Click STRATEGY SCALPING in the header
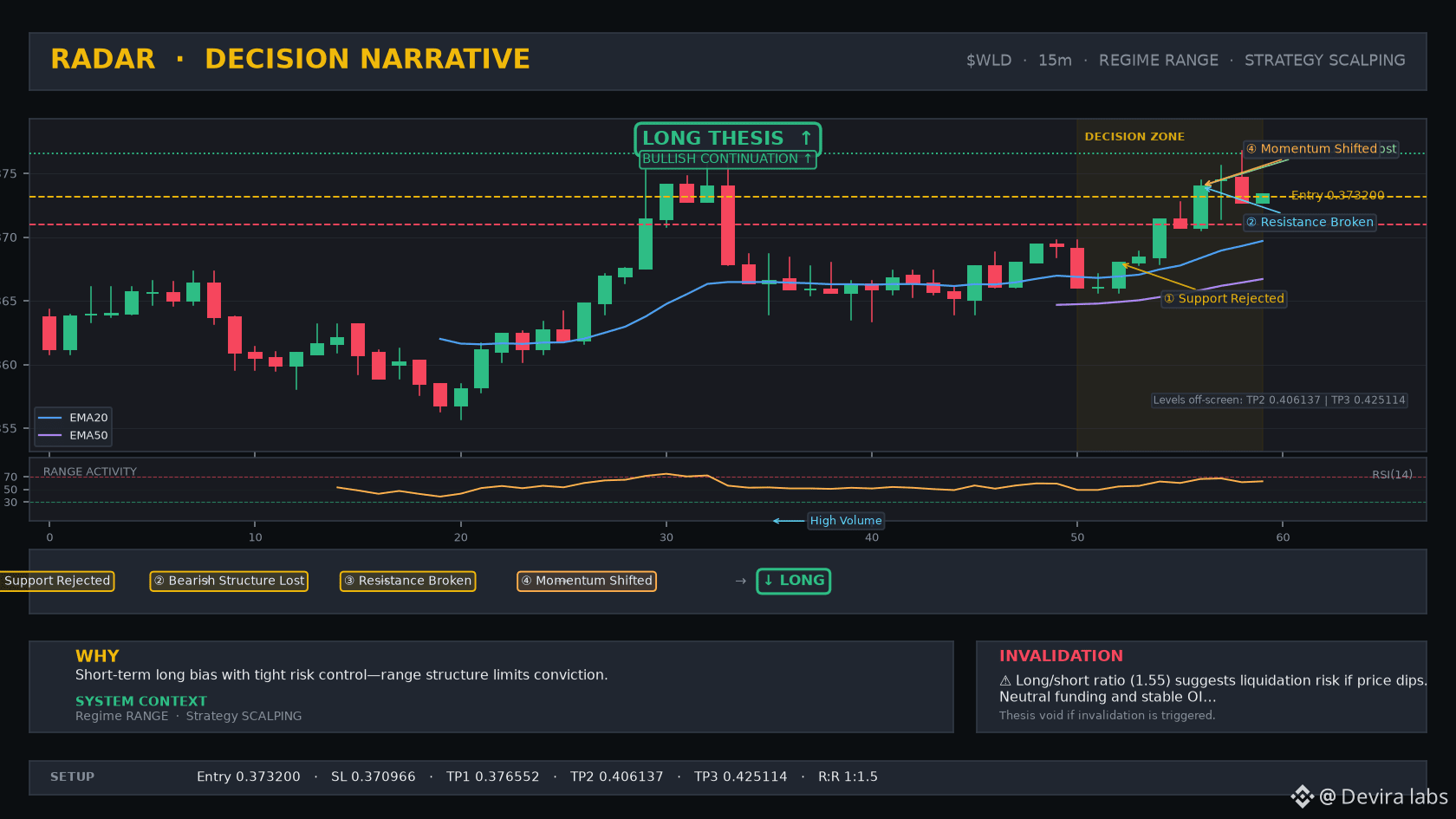Screen dimensions: 1456x819 [x=1325, y=61]
